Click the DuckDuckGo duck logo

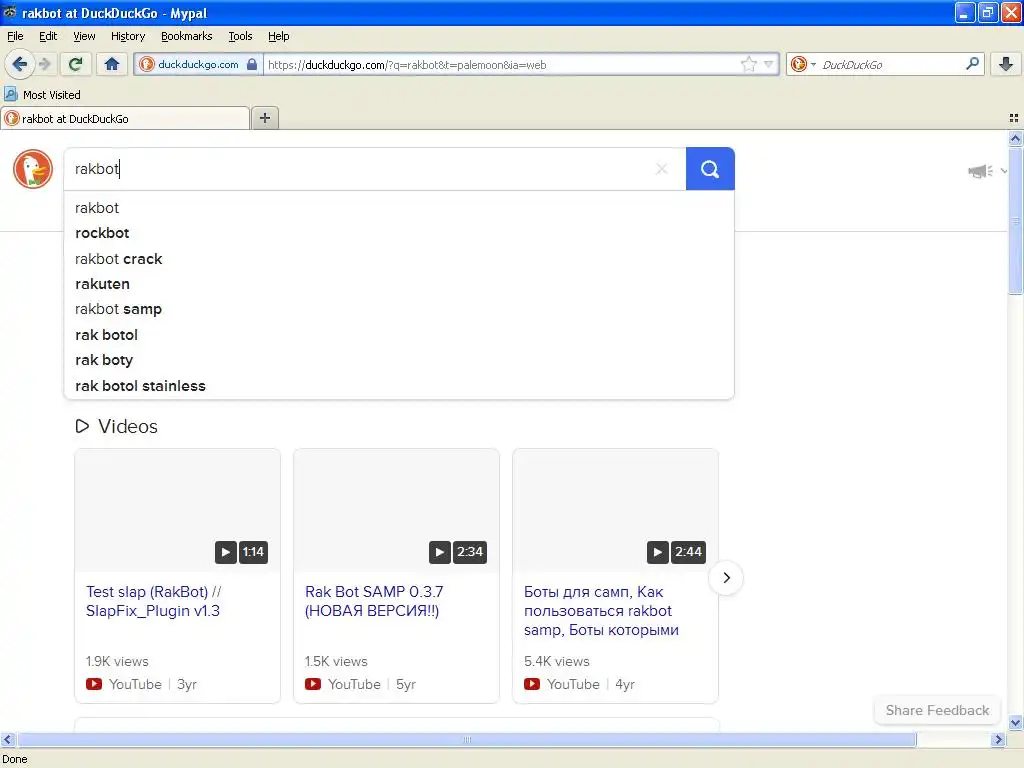click(33, 168)
